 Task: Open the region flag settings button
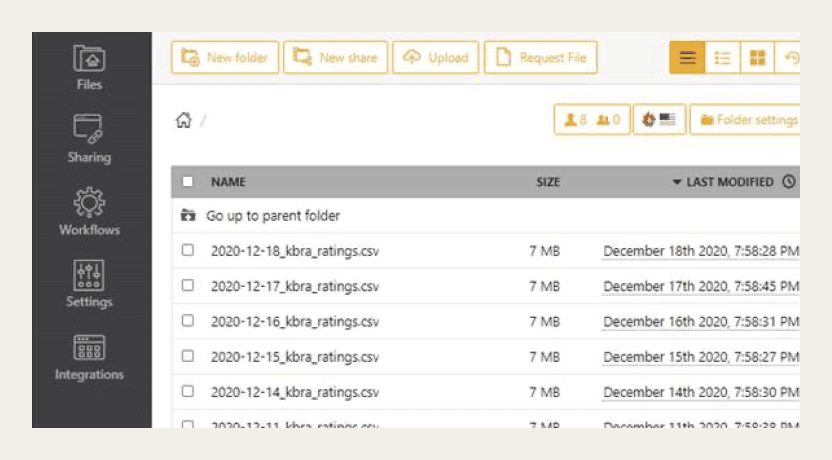click(x=659, y=119)
